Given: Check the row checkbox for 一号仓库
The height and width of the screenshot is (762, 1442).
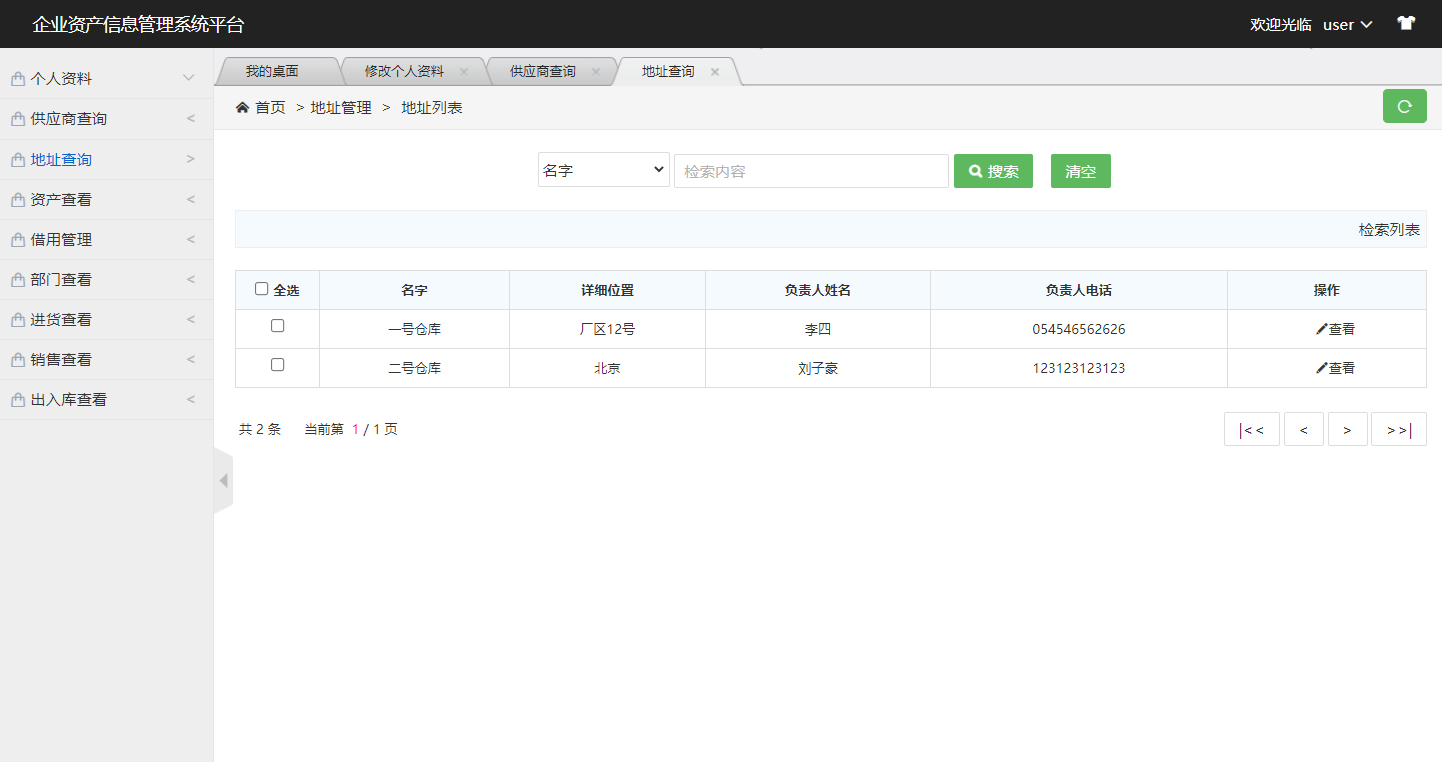Looking at the screenshot, I should (277, 325).
